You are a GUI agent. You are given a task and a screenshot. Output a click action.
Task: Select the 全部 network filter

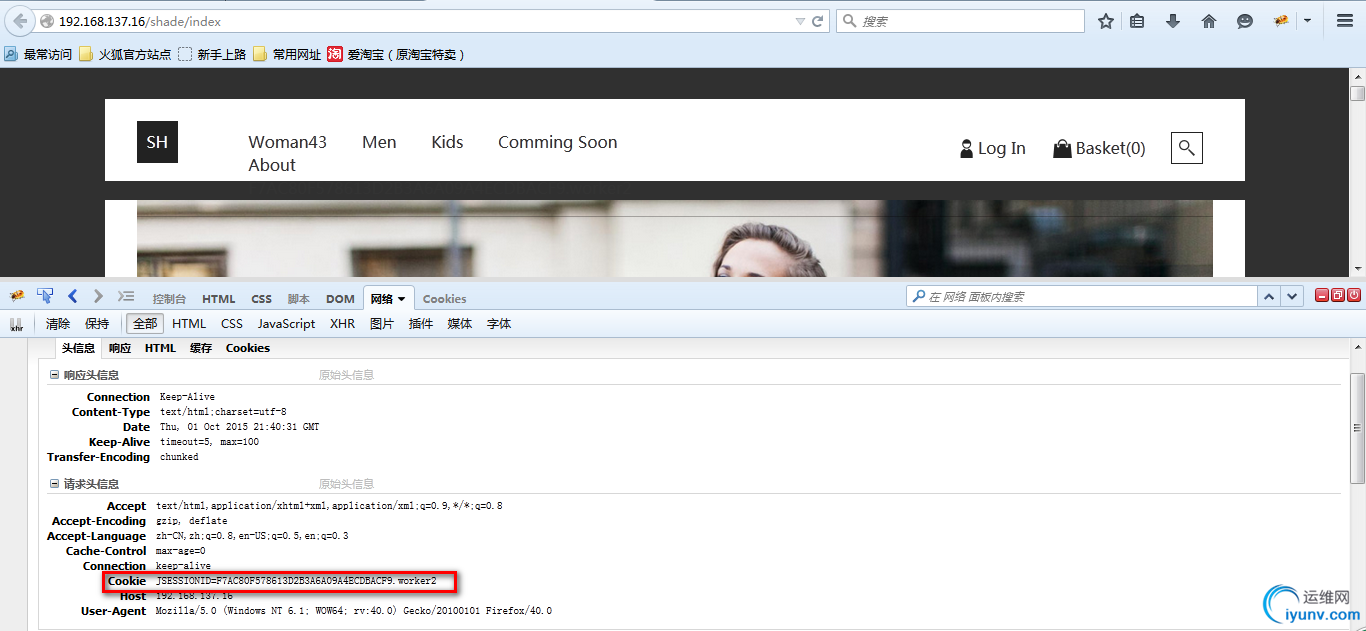(145, 324)
